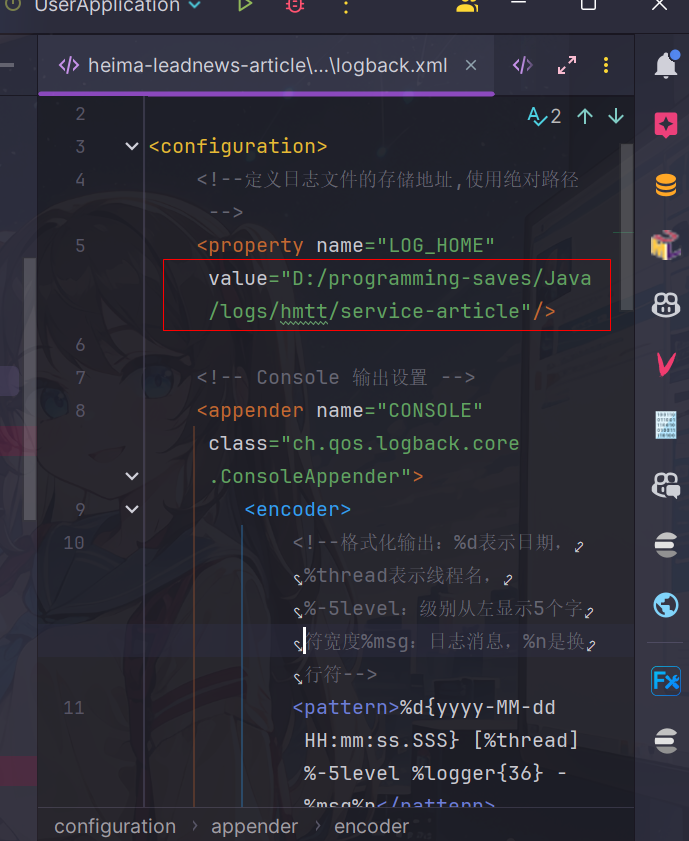The width and height of the screenshot is (689, 841).
Task: Click the "CONSOLE" appender name value
Action: (x=429, y=411)
